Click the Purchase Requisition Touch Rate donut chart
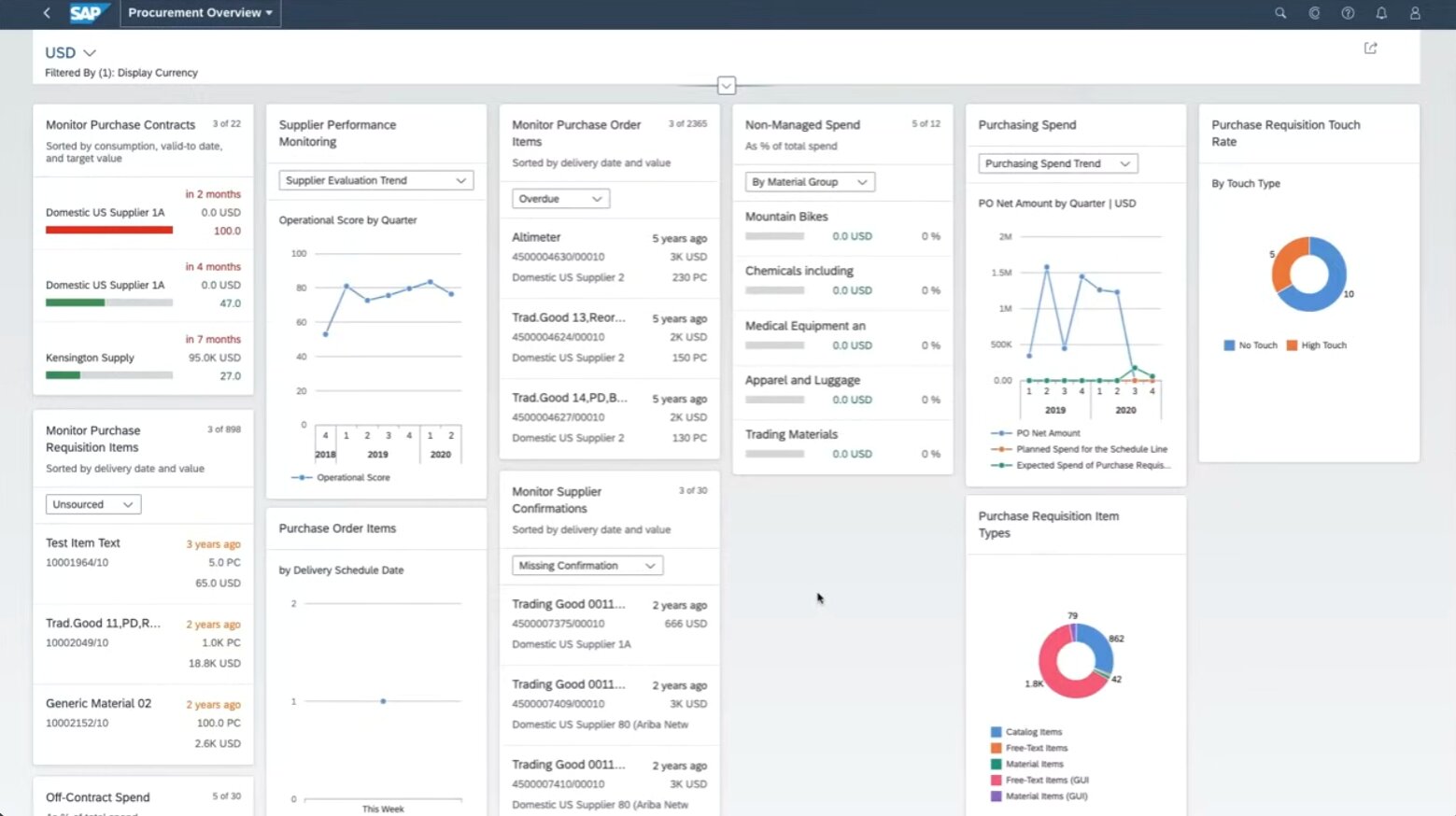Viewport: 1456px width, 816px height. [1308, 274]
